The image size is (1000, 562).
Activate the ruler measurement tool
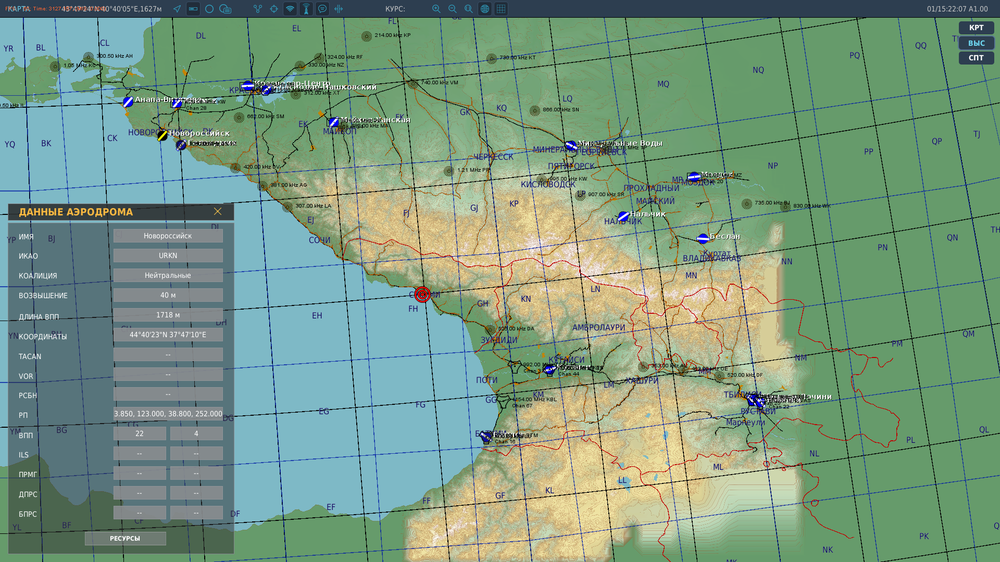click(x=193, y=9)
